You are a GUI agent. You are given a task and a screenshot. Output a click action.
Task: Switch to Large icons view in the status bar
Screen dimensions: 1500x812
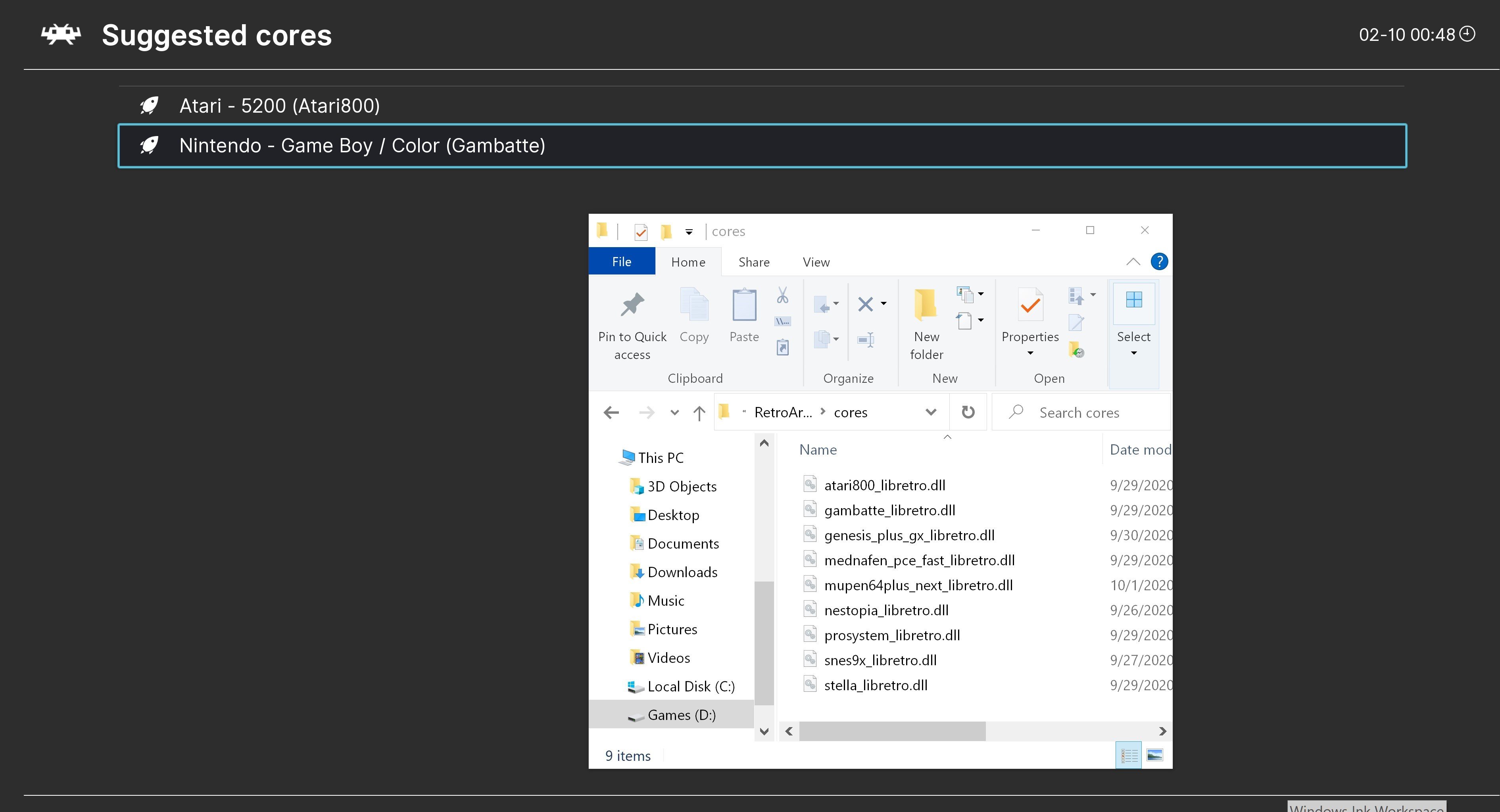coord(1155,756)
